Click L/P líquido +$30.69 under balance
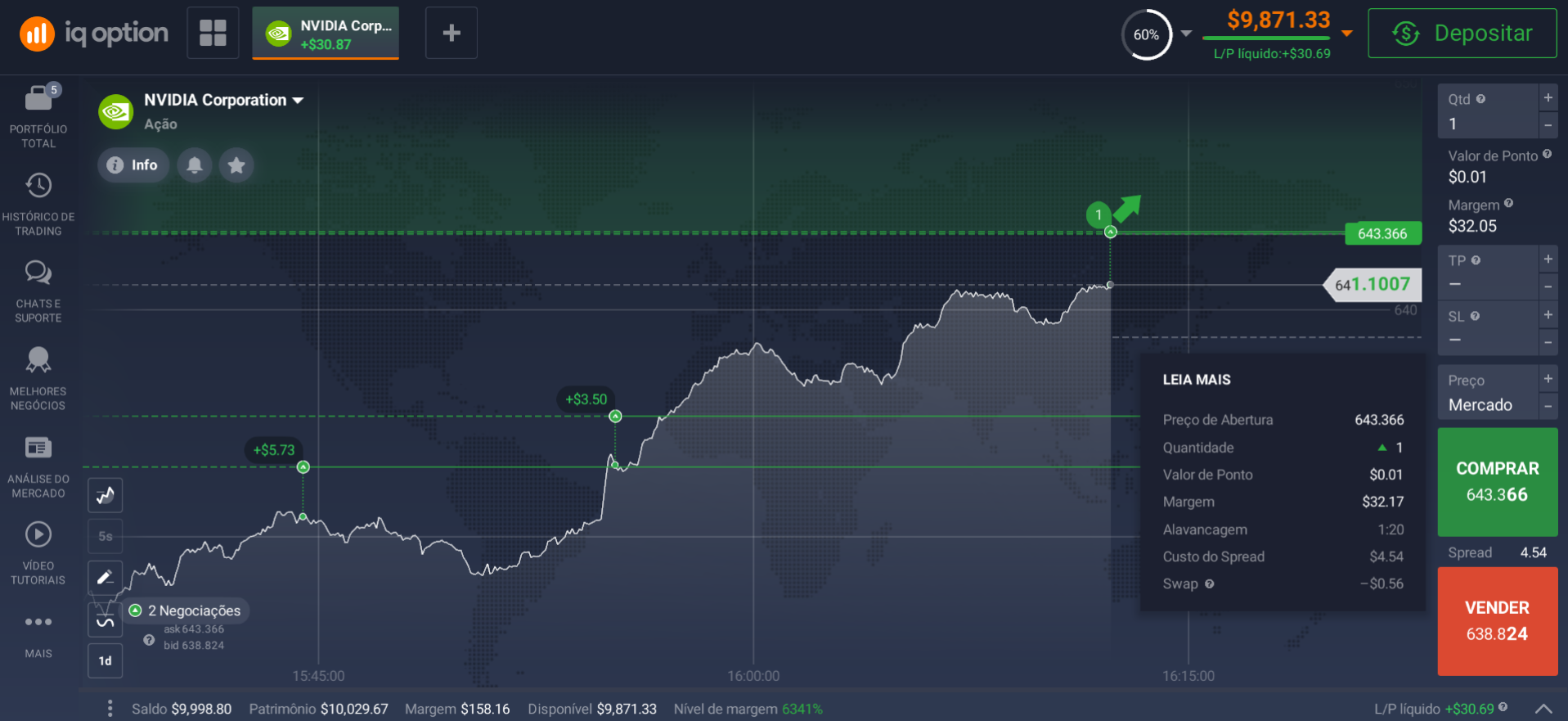 point(1272,54)
